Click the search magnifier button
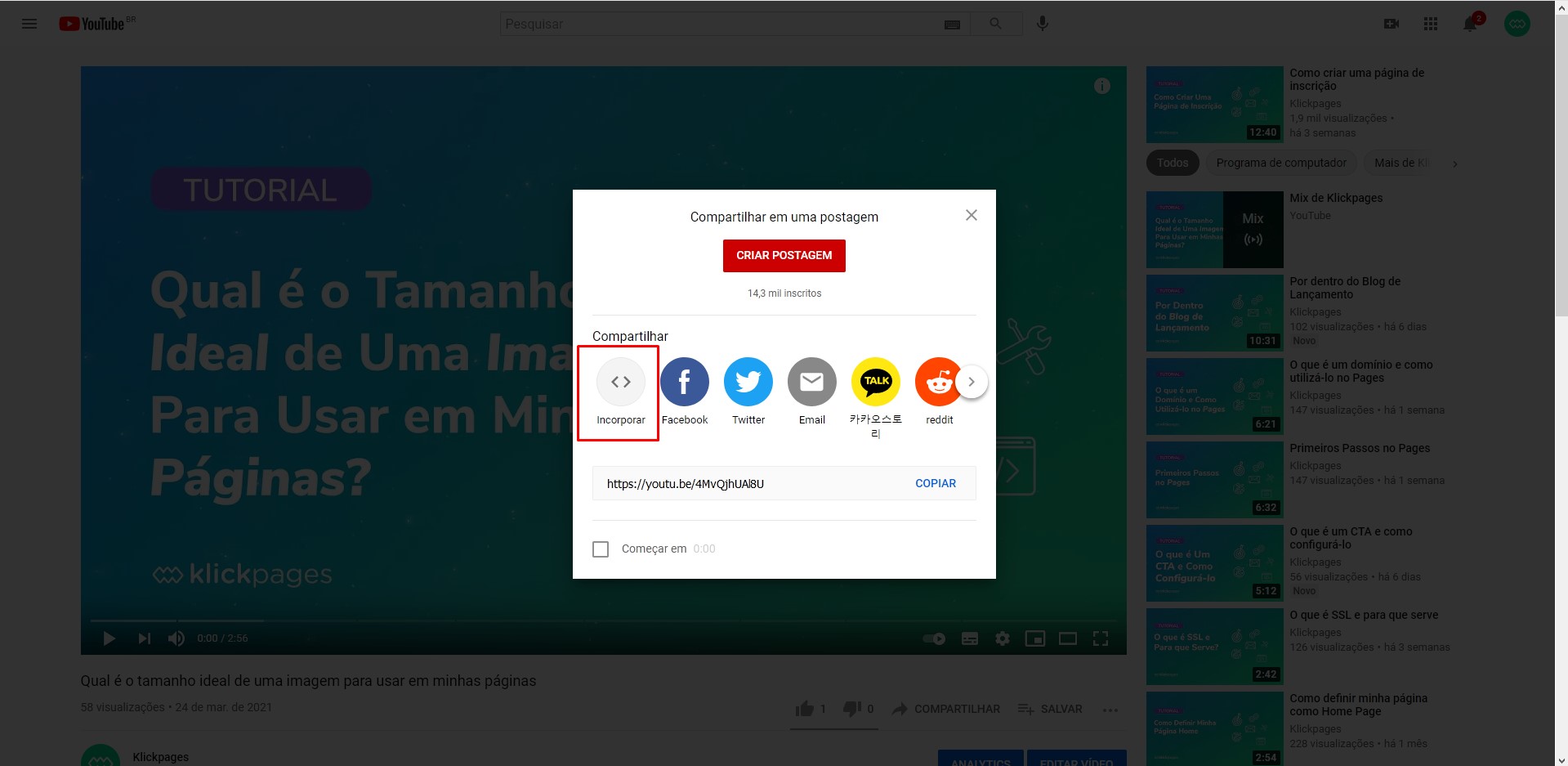Viewport: 1568px width, 766px height. click(995, 24)
